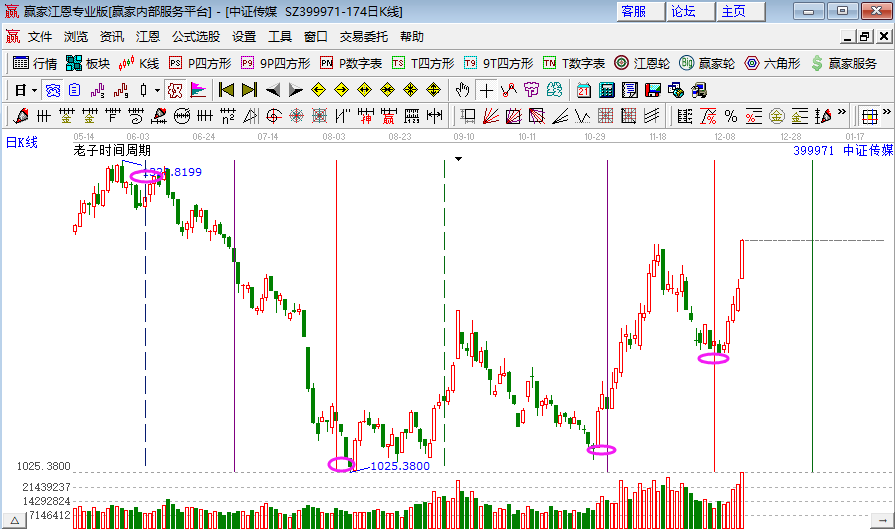
Task: Open the 资讯 menu
Action: [x=112, y=37]
